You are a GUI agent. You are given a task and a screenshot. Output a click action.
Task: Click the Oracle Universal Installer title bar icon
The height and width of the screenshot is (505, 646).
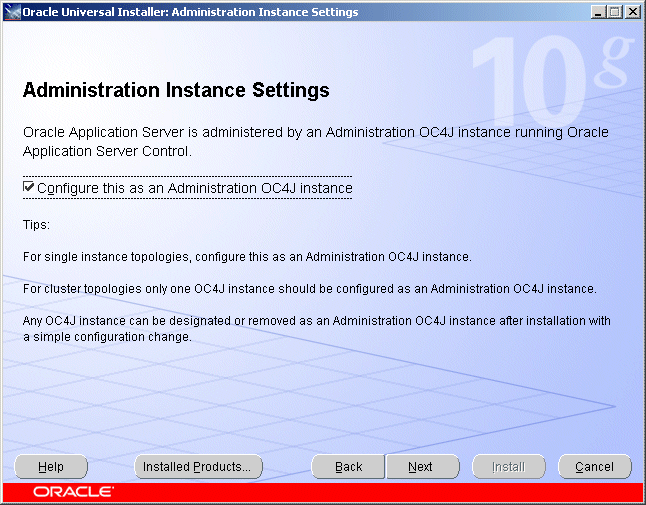pyautogui.click(x=13, y=12)
